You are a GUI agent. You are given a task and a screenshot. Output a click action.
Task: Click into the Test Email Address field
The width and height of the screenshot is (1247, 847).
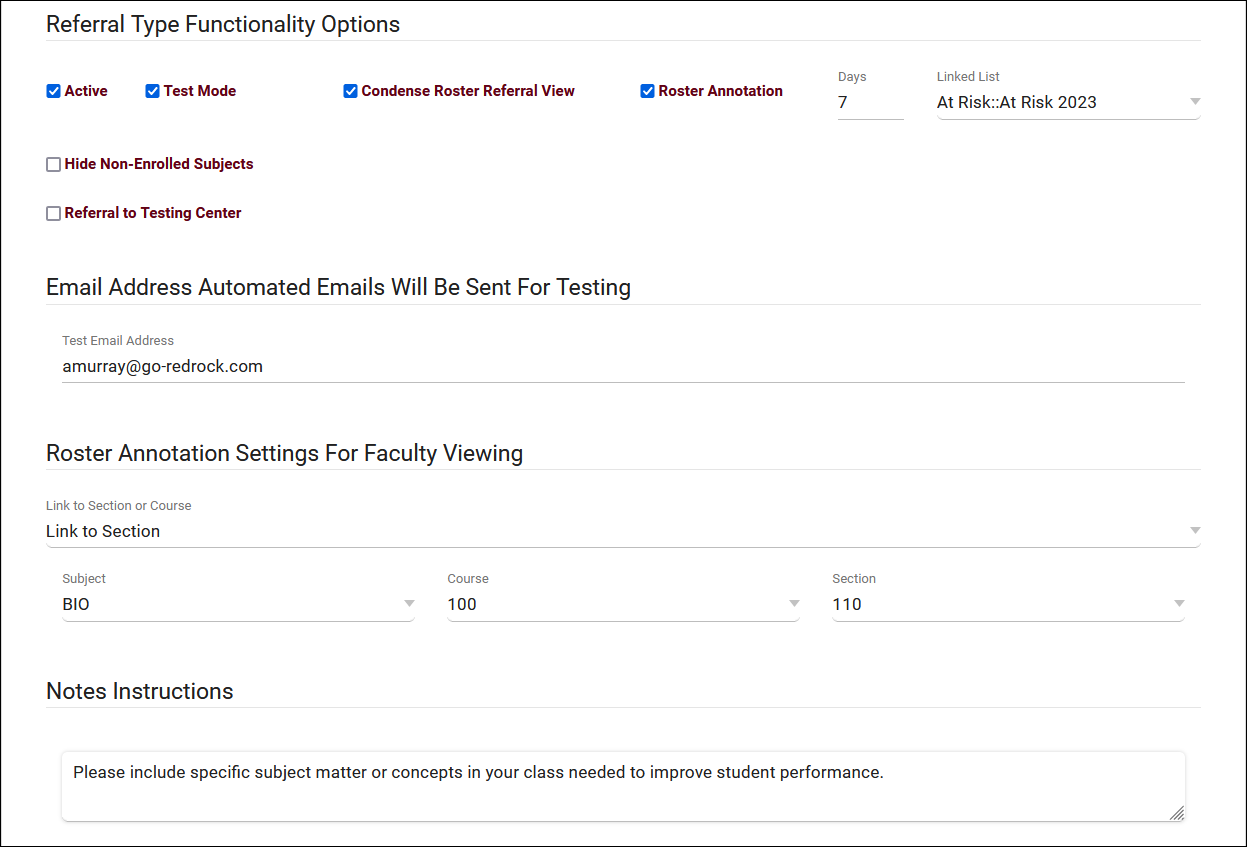(x=620, y=367)
